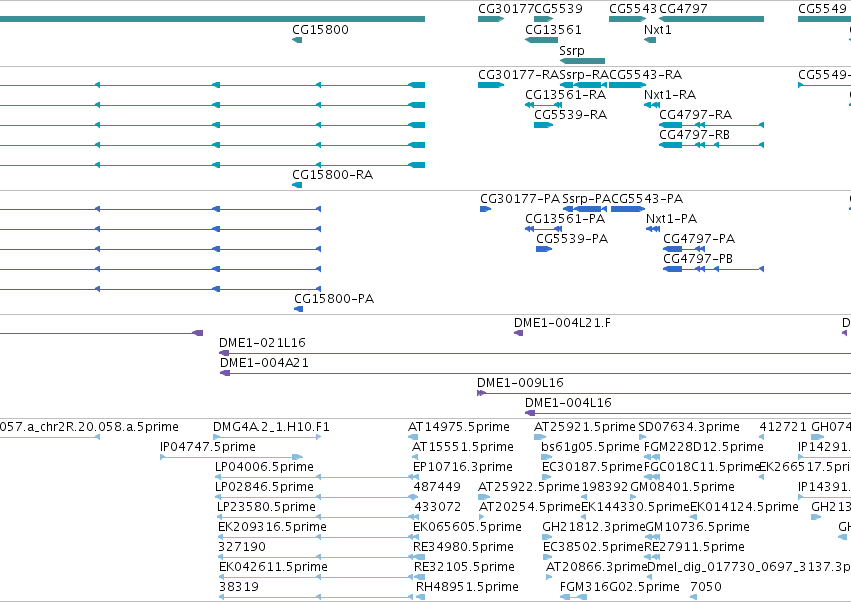Screen dimensions: 851x602
Task: Click the CG15800-RA transcript label
Action: tap(332, 175)
